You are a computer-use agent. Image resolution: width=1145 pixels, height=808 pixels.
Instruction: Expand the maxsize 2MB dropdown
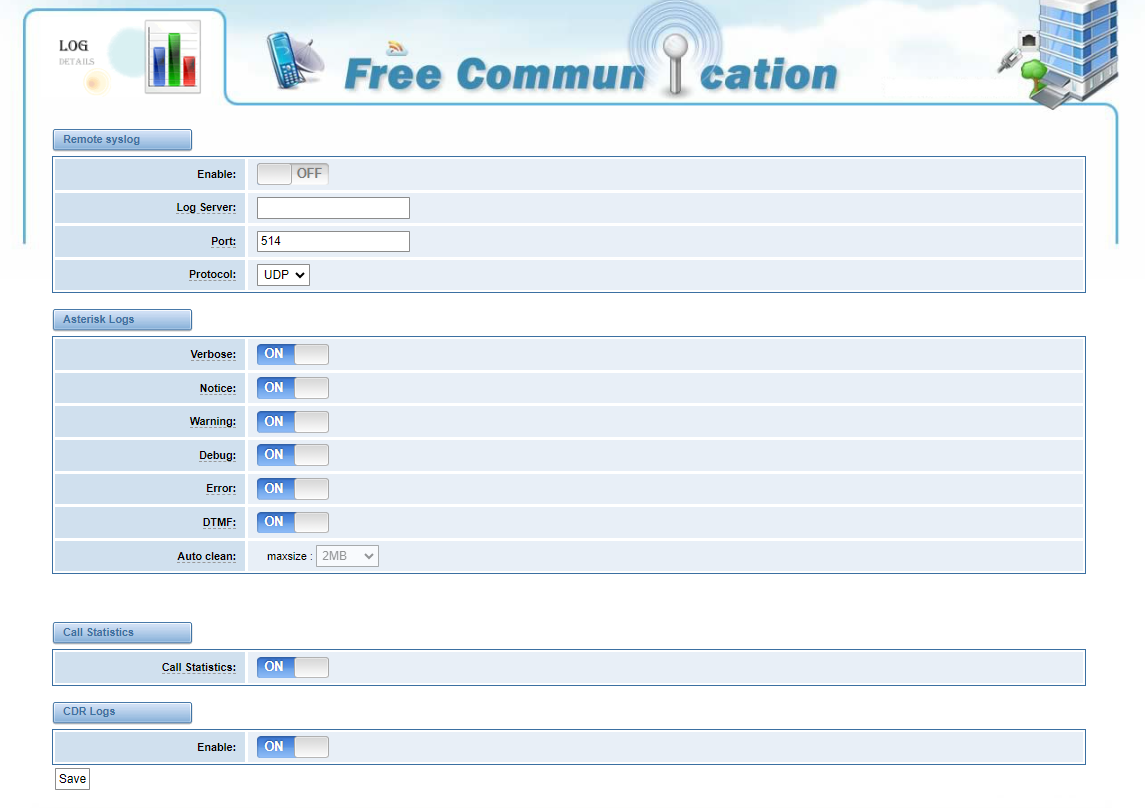click(347, 556)
